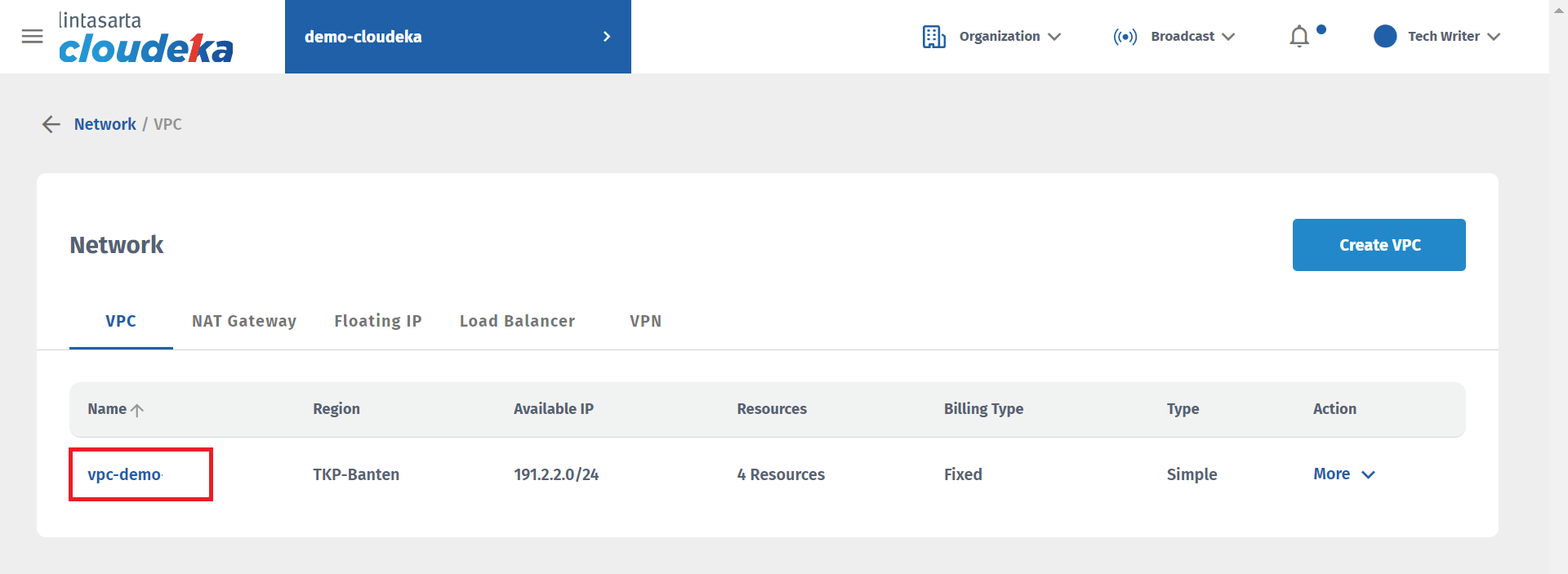Open the vpc-demo link

pos(124,474)
